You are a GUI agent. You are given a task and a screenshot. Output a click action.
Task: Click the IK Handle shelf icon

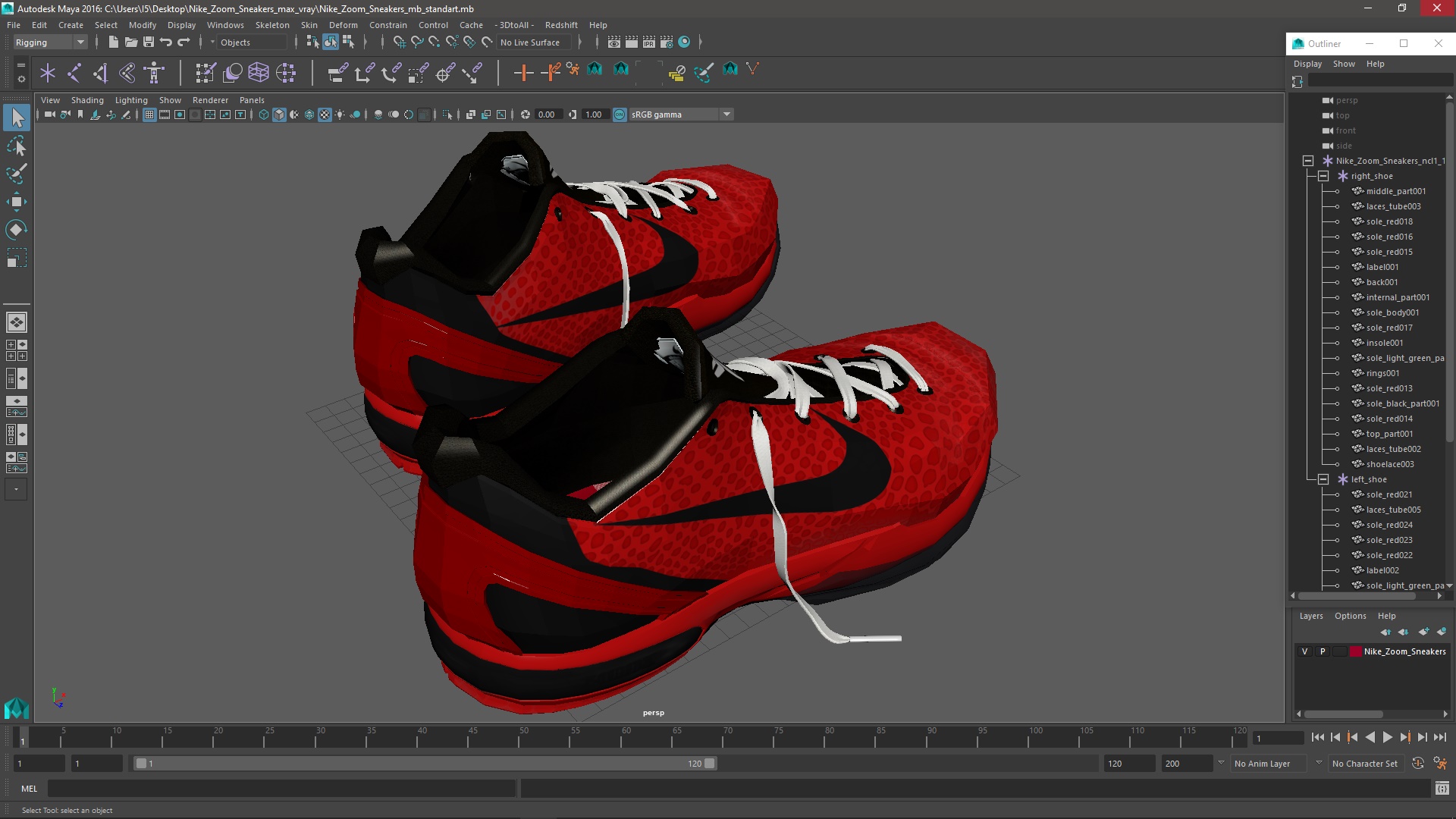point(101,73)
